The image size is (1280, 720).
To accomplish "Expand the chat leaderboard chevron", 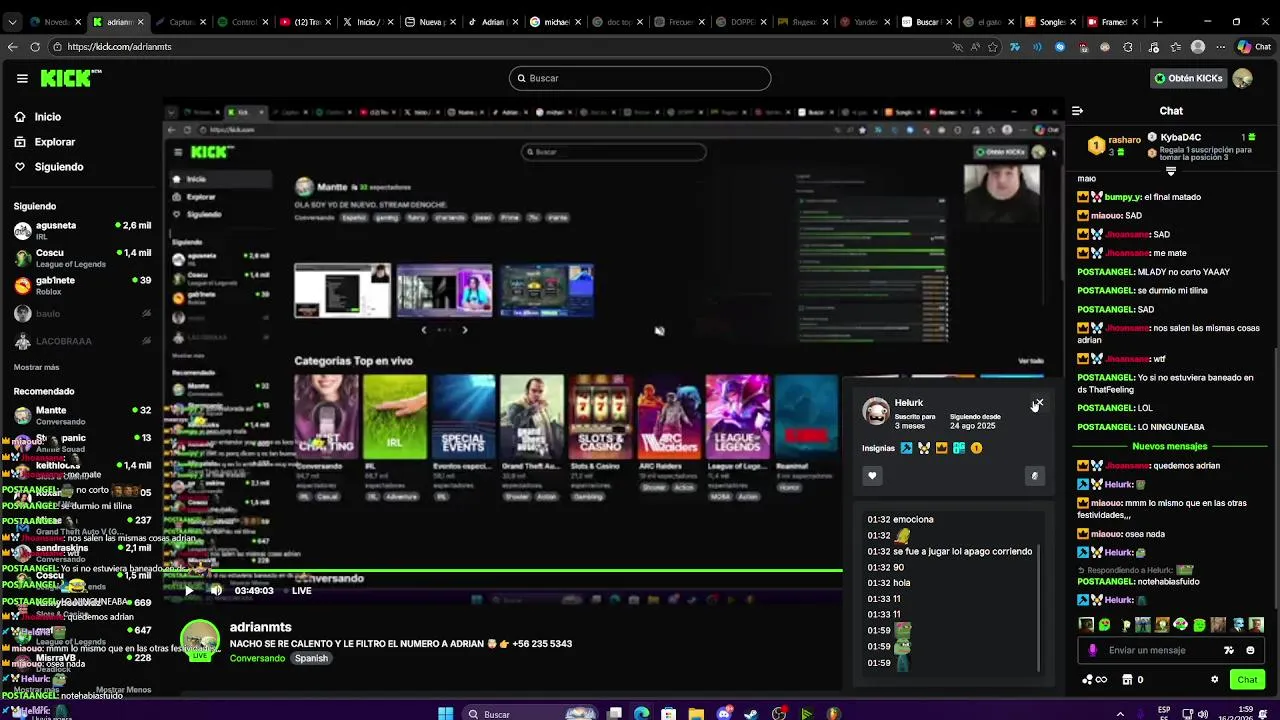I will pos(1171,171).
